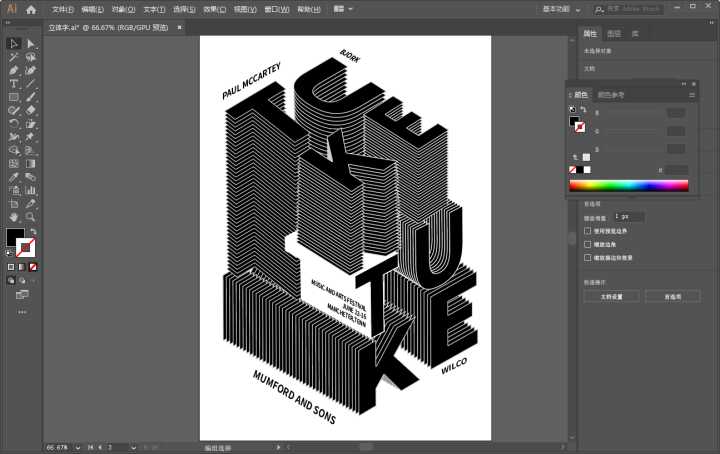Select the Shaper tool
The width and height of the screenshot is (720, 454).
pos(14,110)
